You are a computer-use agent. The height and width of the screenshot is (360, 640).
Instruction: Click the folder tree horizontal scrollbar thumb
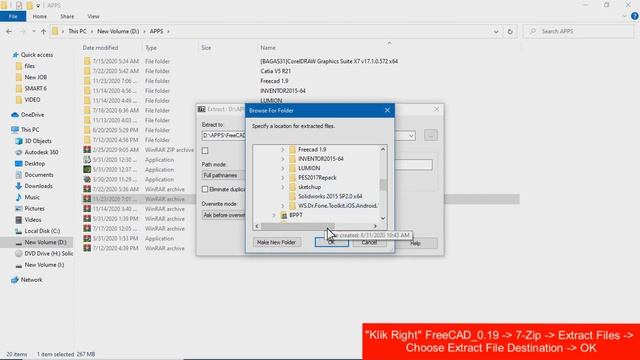coord(298,226)
